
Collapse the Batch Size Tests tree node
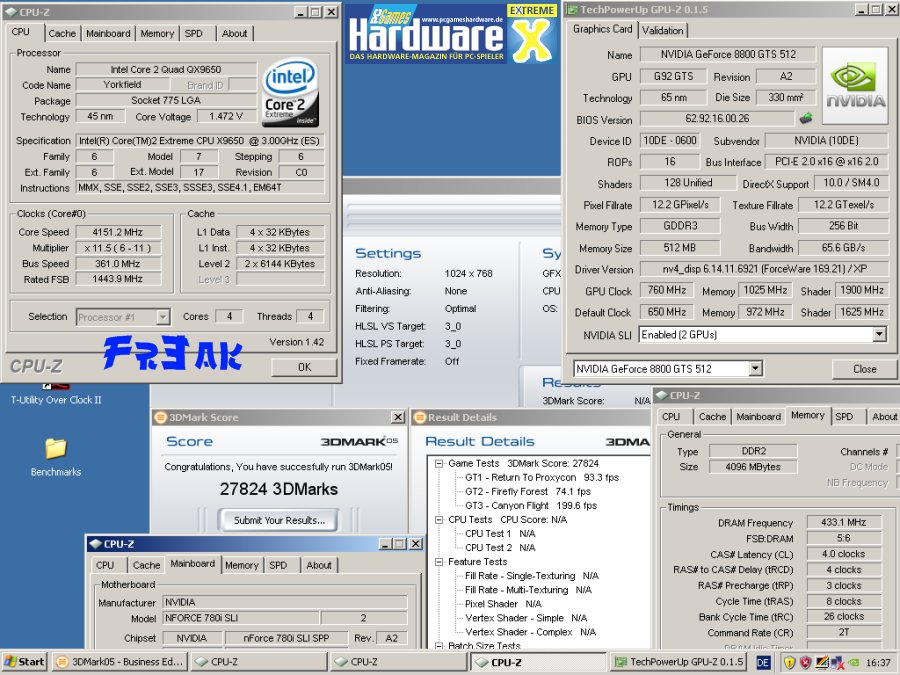(439, 646)
